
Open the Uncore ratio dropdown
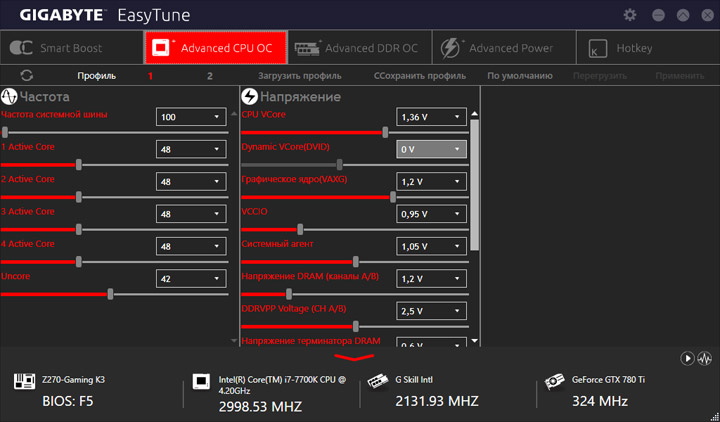(191, 279)
